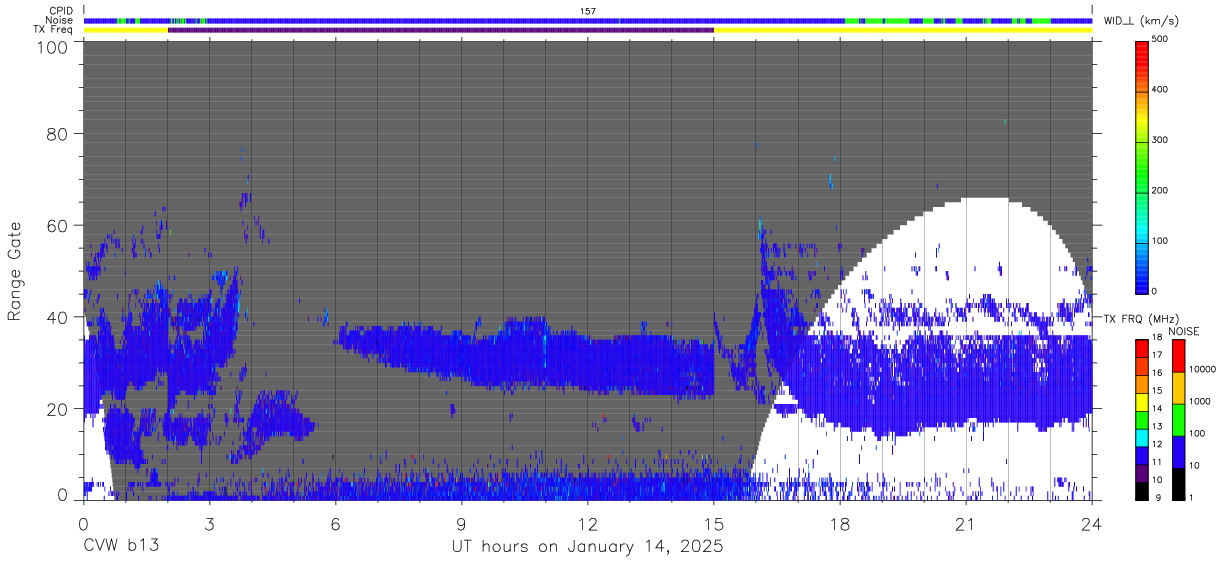Click the 200 tick on the width colorbar
Viewport: 1228px width, 567px height.
[x=1160, y=190]
